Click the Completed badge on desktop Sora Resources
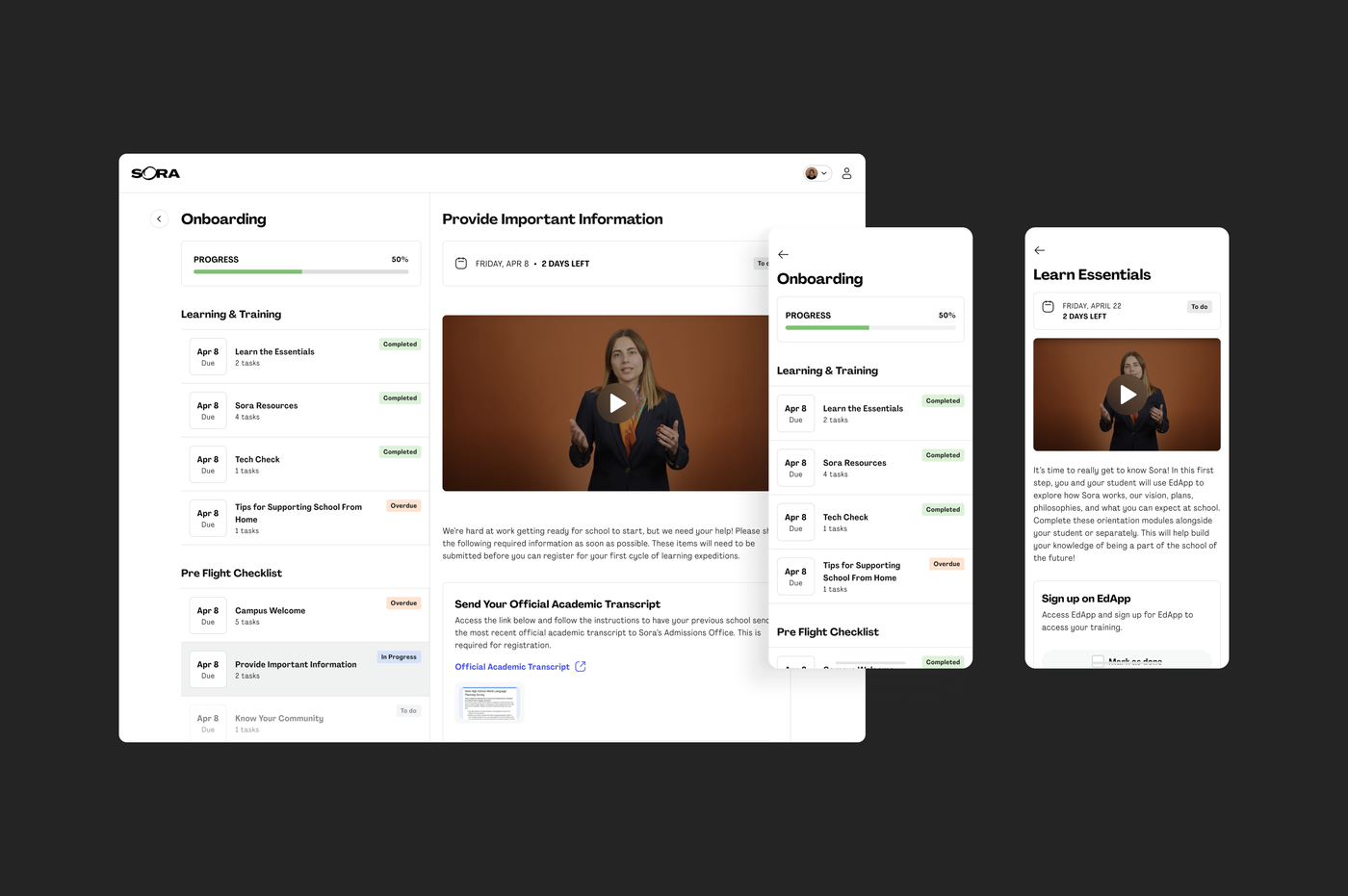 click(400, 398)
